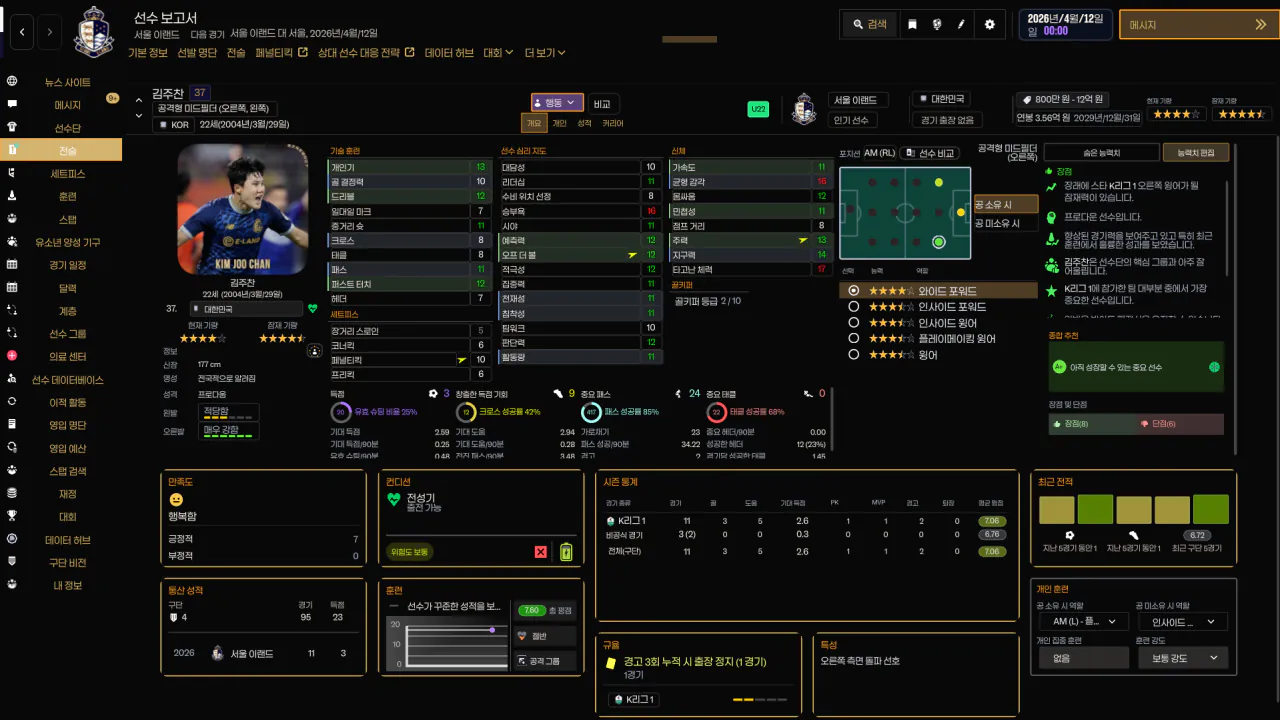This screenshot has width=1280, height=720.
Task: Open the 보통 강도 training intensity dropdown
Action: tap(1183, 658)
